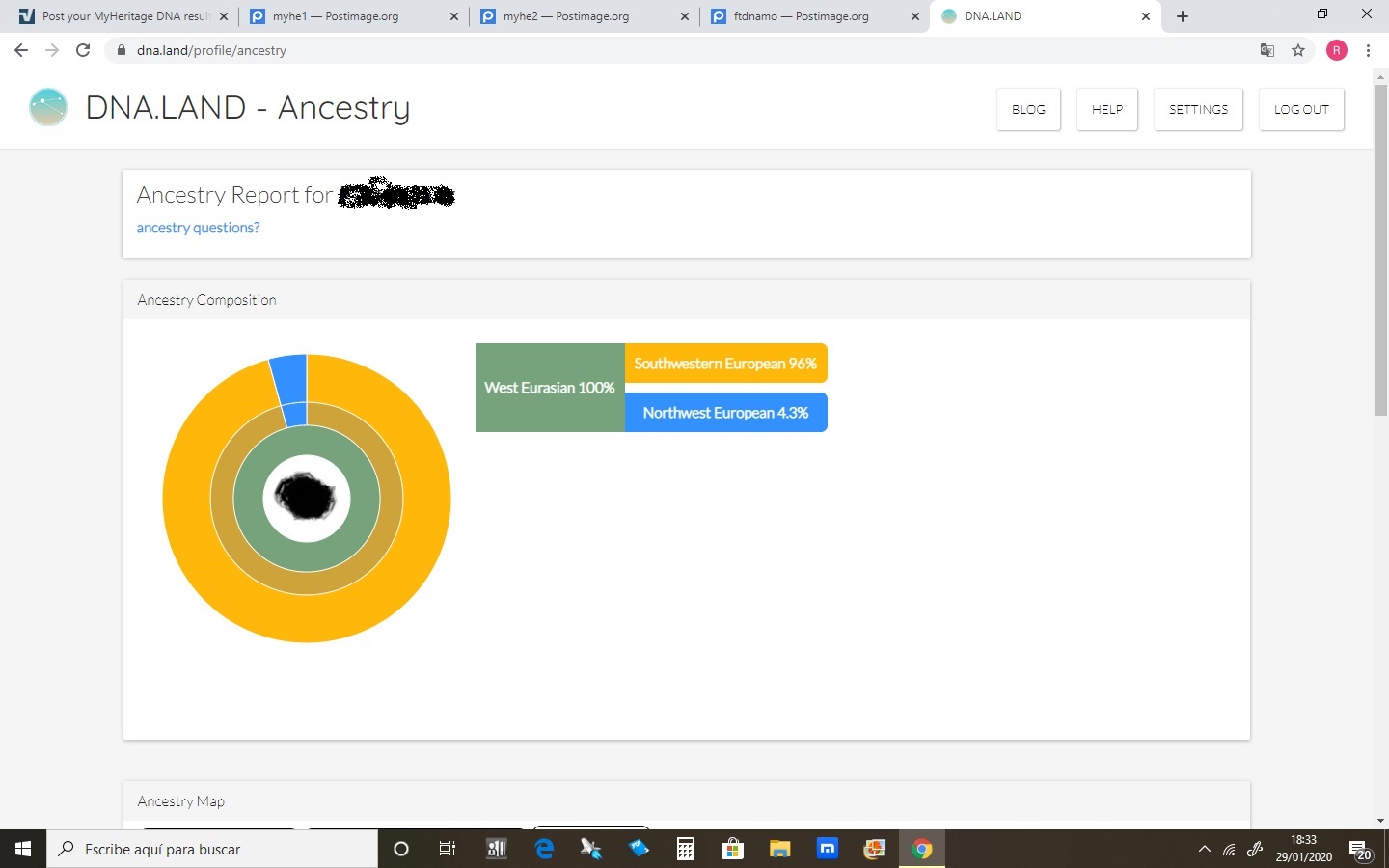This screenshot has height=868, width=1389.
Task: Click the browser forward arrow
Action: point(52,50)
